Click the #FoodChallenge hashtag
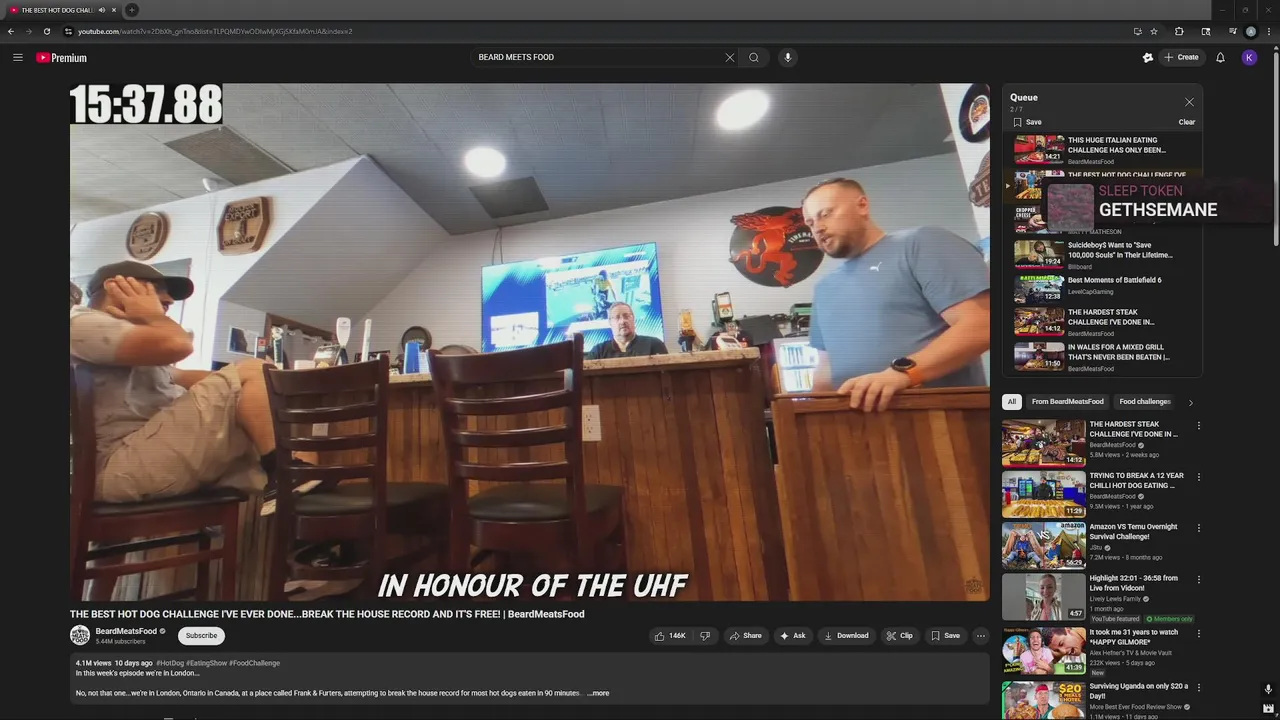Viewport: 1280px width, 720px height. [255, 663]
